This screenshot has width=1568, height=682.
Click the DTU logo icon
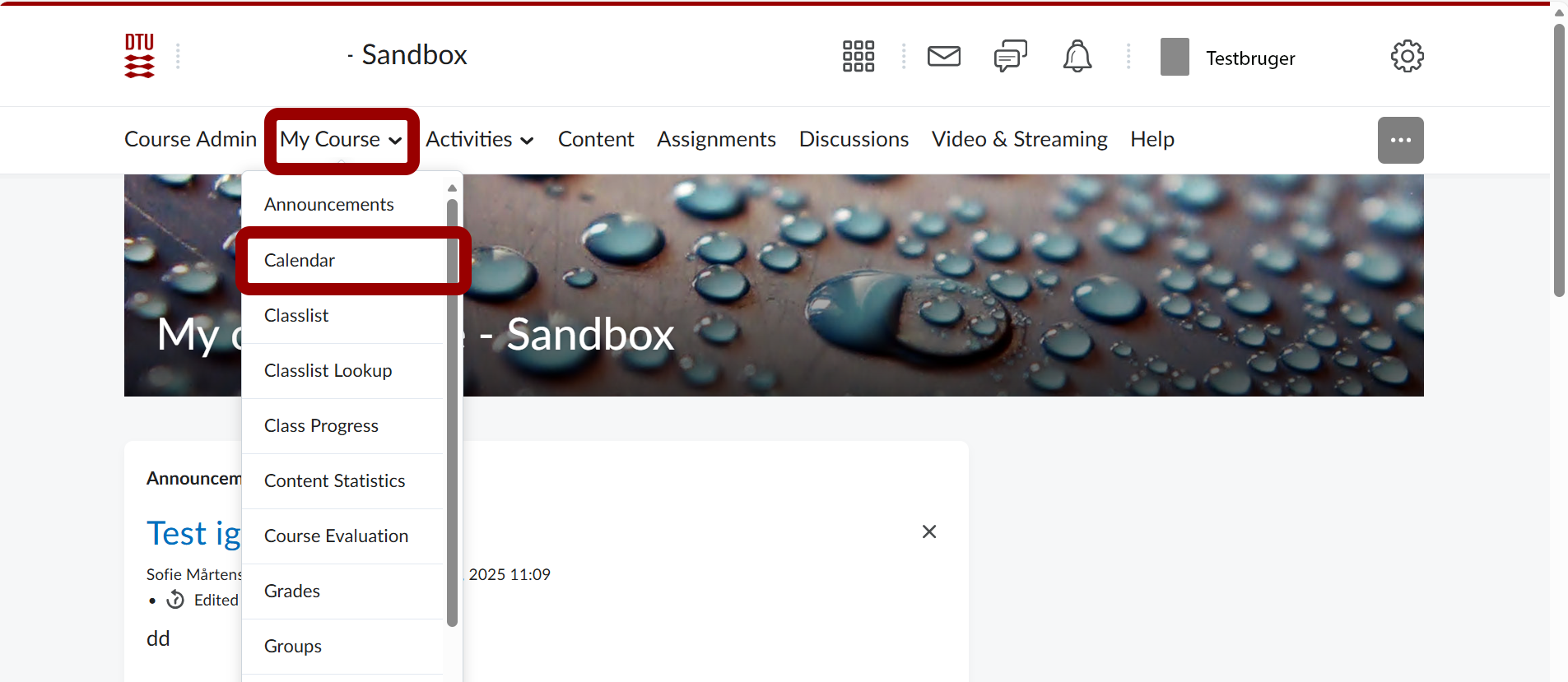point(139,56)
